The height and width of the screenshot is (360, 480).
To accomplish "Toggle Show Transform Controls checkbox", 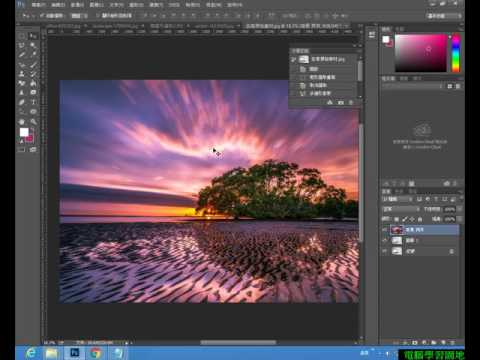I will [98, 16].
